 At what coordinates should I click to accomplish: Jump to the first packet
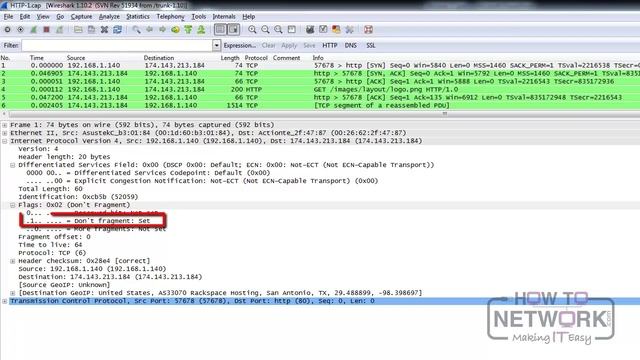188,30
